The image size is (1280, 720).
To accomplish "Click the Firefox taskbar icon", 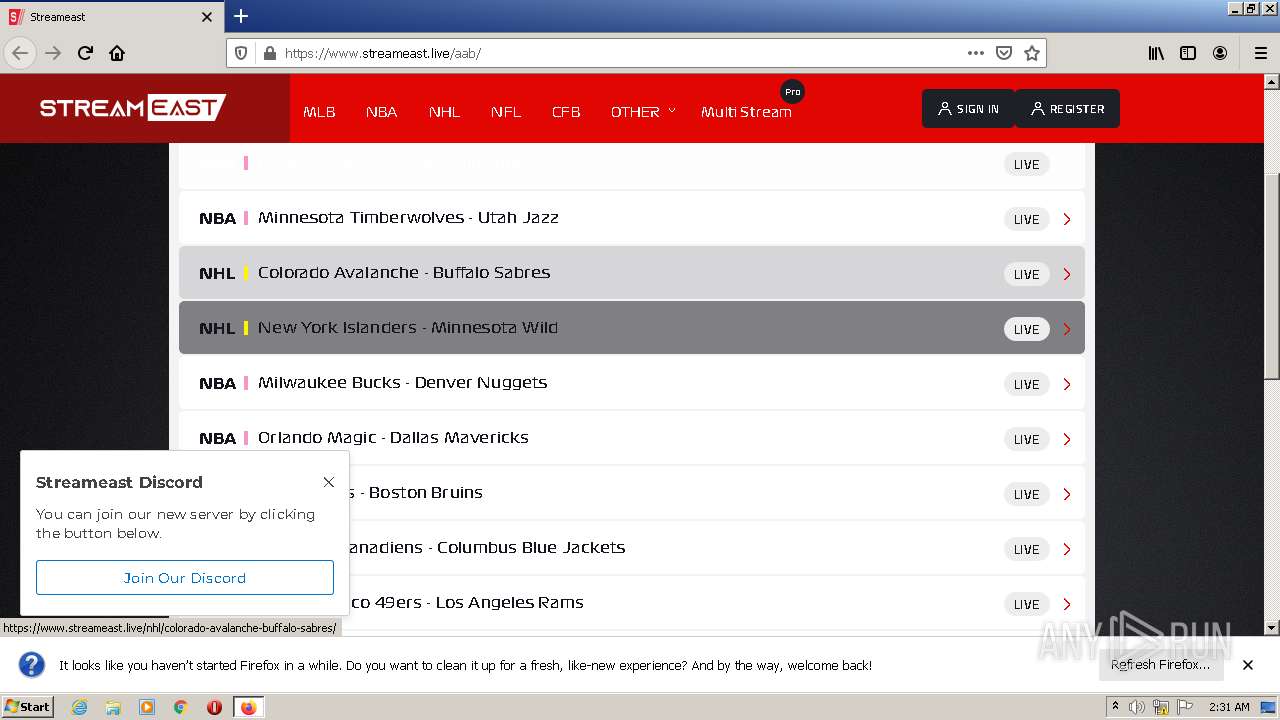I will coord(248,707).
